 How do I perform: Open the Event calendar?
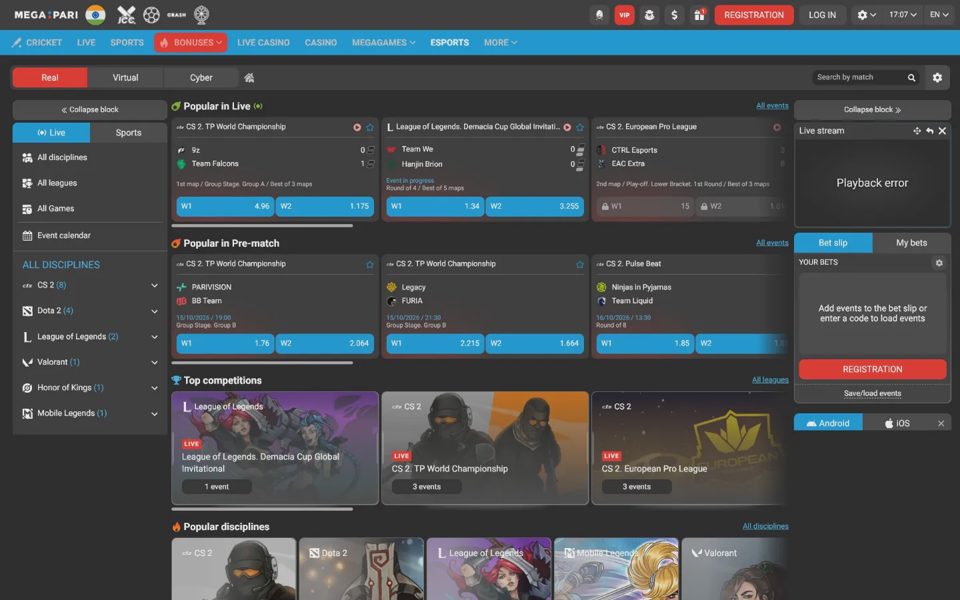pos(89,236)
